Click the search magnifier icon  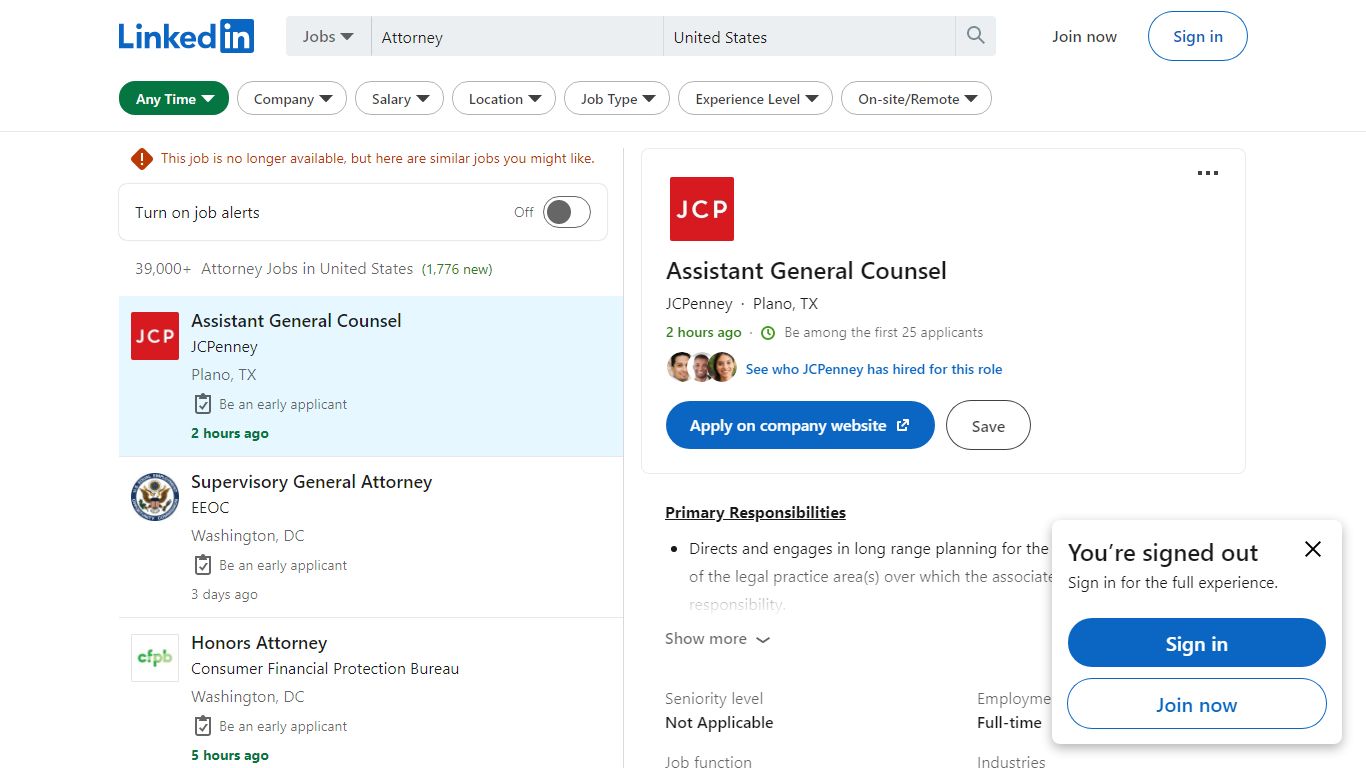[x=976, y=36]
